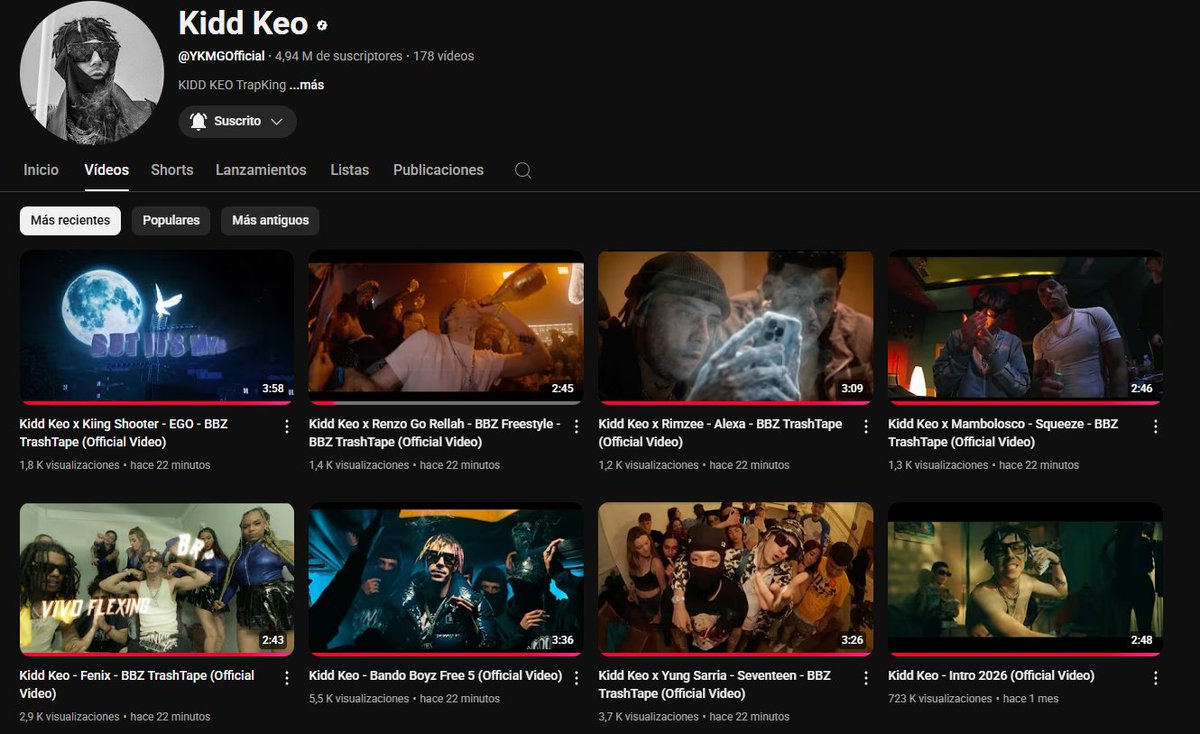The width and height of the screenshot is (1200, 734).
Task: Click title Kidd Keo x Mambolosco - Squeeze
Action: [x=1003, y=433]
